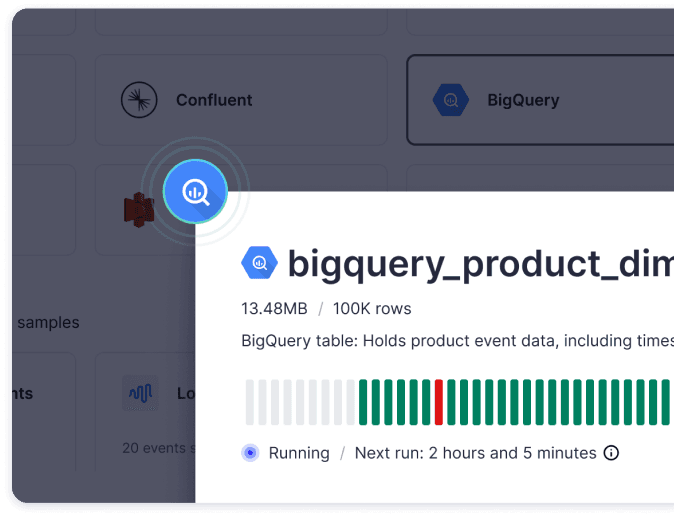Click the Confluent starburst logo icon

point(139,100)
